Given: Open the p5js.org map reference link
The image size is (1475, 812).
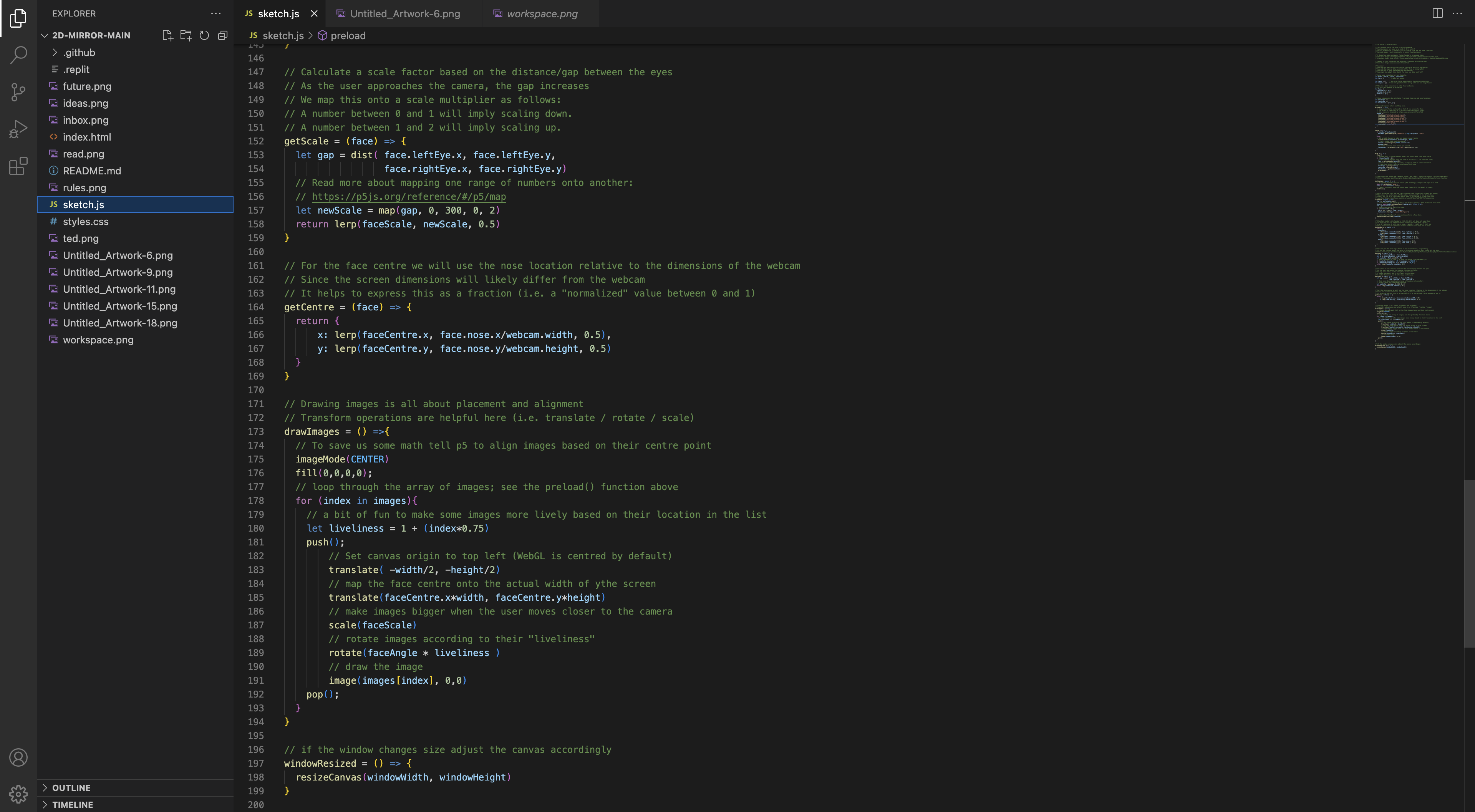Looking at the screenshot, I should (408, 196).
